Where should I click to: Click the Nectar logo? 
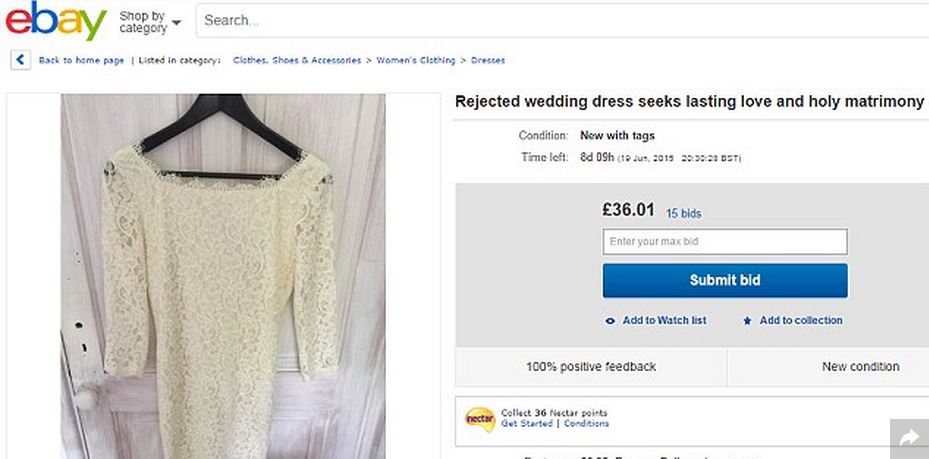[480, 418]
